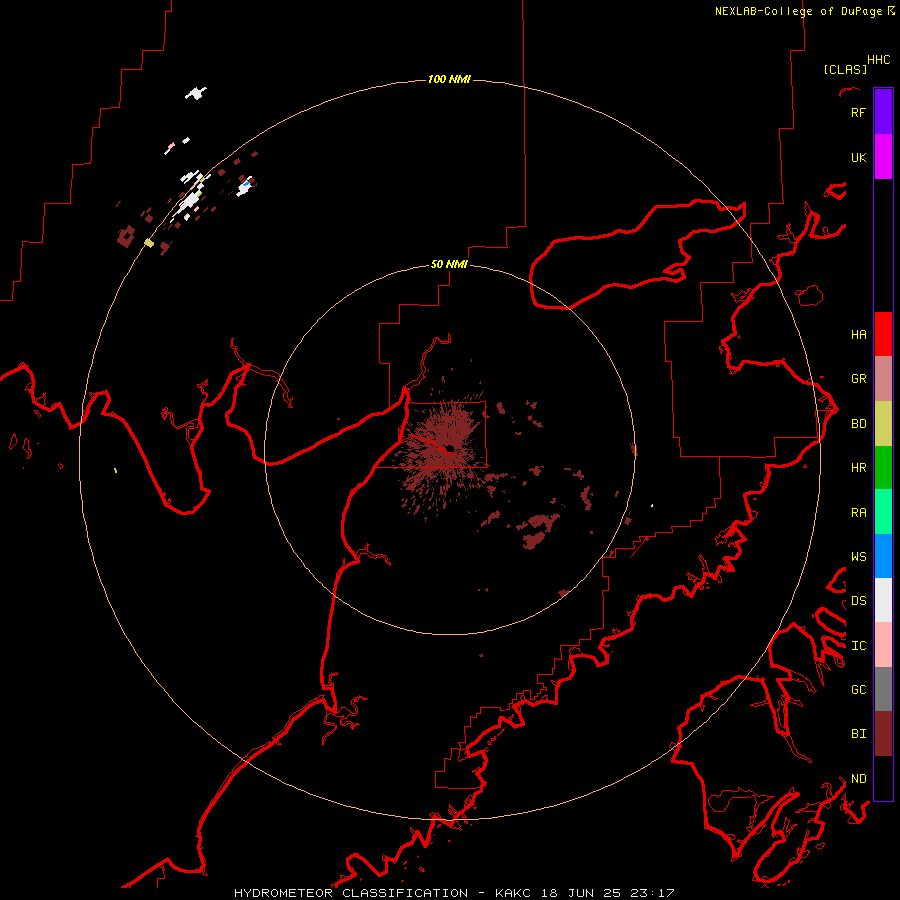Image resolution: width=900 pixels, height=900 pixels.
Task: Click the BD legend label
Action: 858,423
